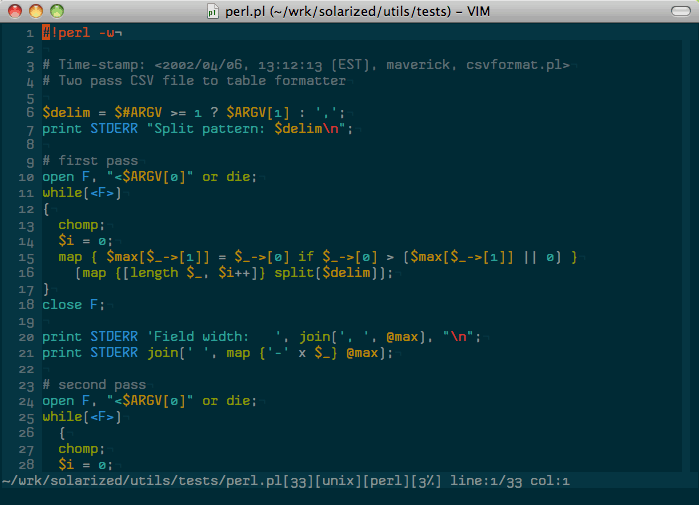
Task: Click '@max' at end of line 21
Action: coord(361,353)
